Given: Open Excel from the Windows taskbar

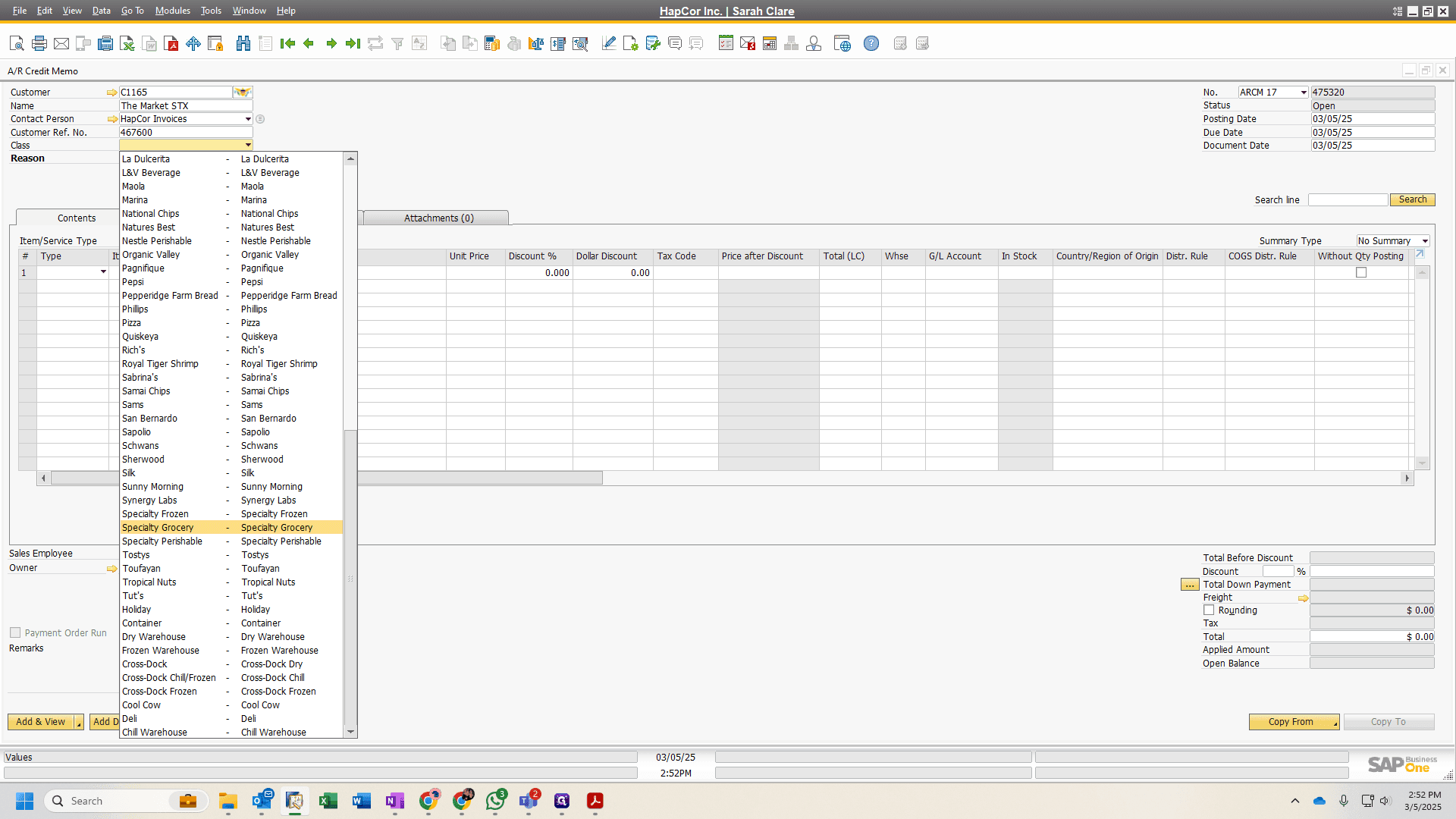Looking at the screenshot, I should [x=328, y=801].
